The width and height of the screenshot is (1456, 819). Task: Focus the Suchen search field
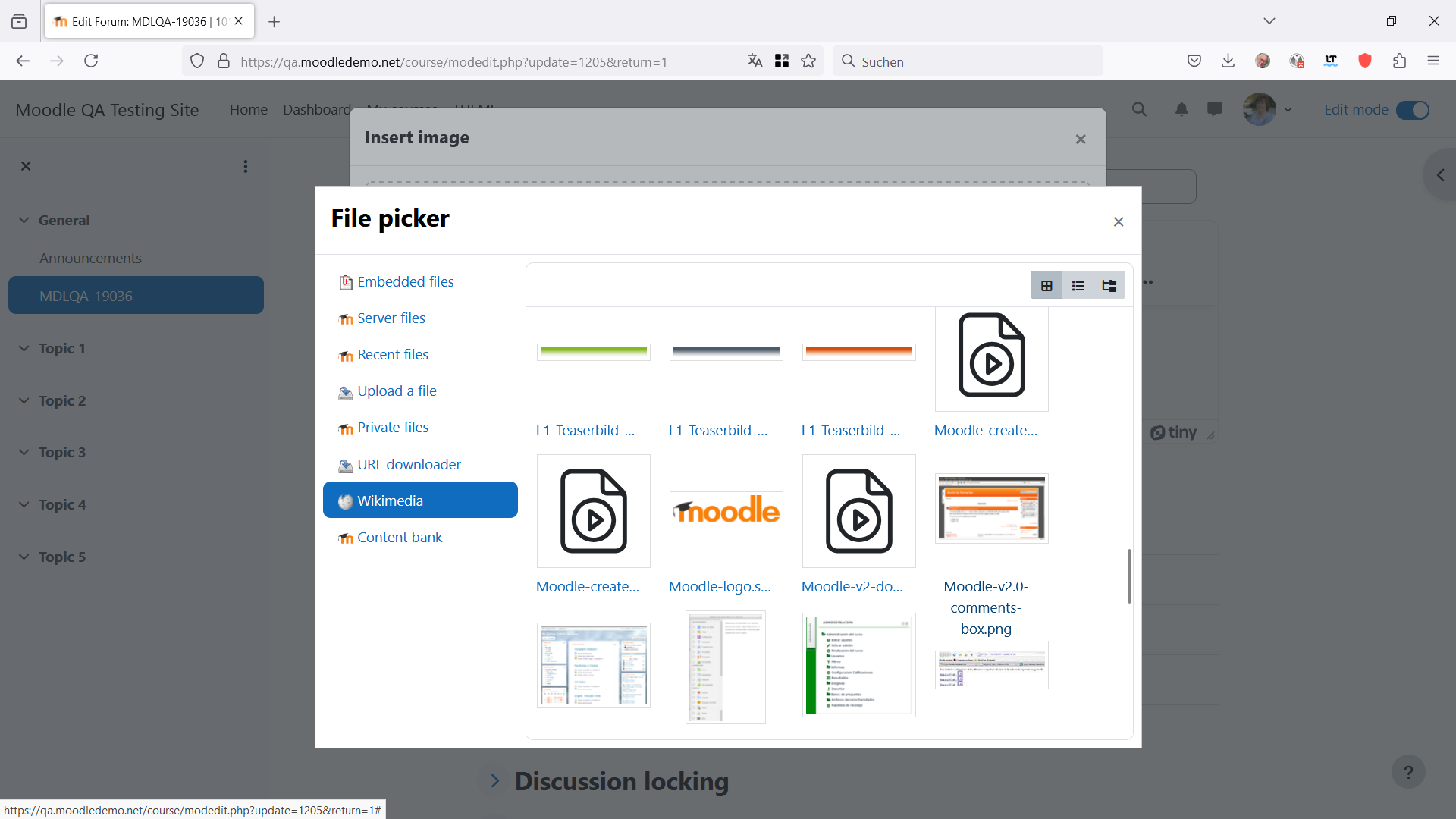[x=968, y=61]
